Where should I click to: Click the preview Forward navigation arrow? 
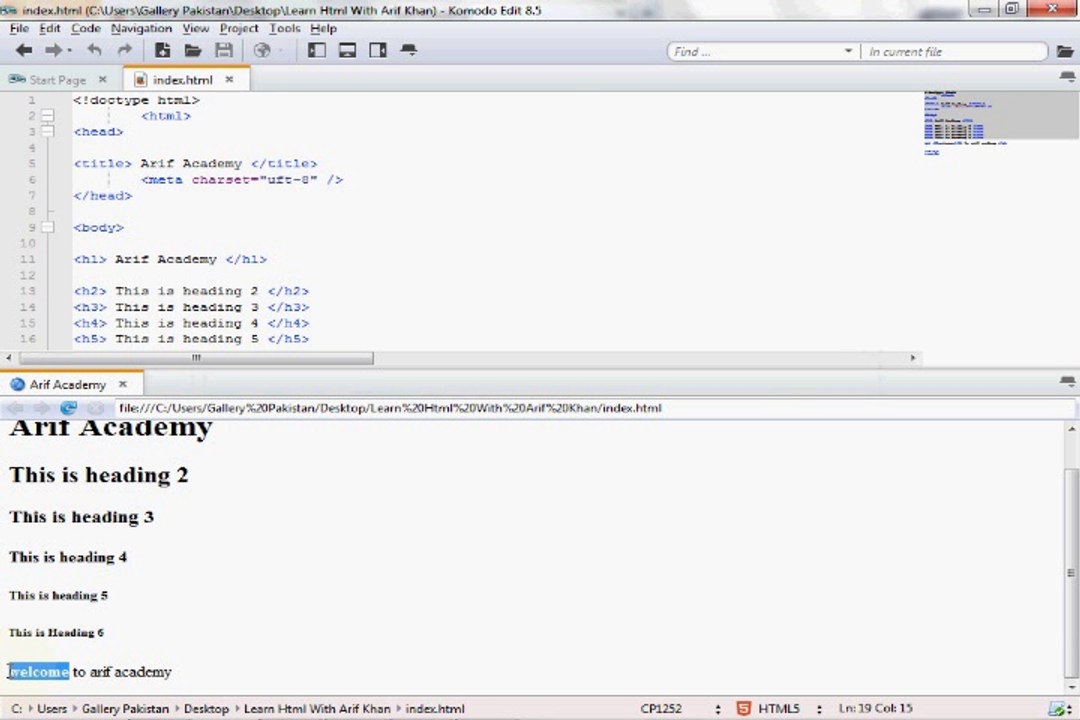(x=41, y=408)
